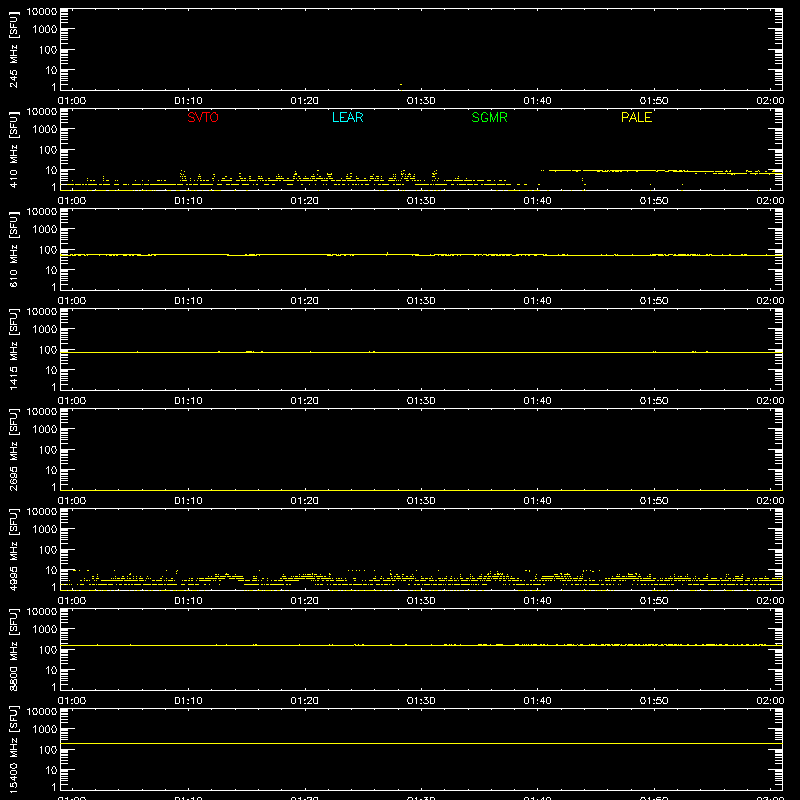Click the cyan LEAR station label
The image size is (800, 800).
[x=347, y=117]
